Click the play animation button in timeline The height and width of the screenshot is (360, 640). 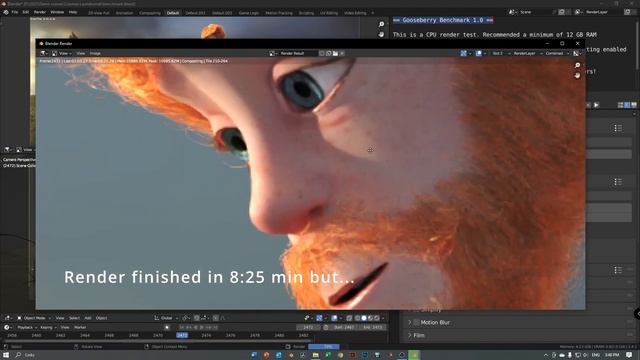(x=202, y=327)
